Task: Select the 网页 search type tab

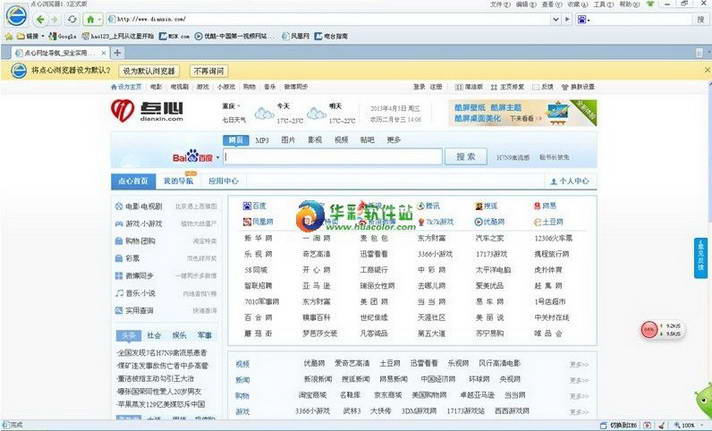Action: (x=236, y=140)
